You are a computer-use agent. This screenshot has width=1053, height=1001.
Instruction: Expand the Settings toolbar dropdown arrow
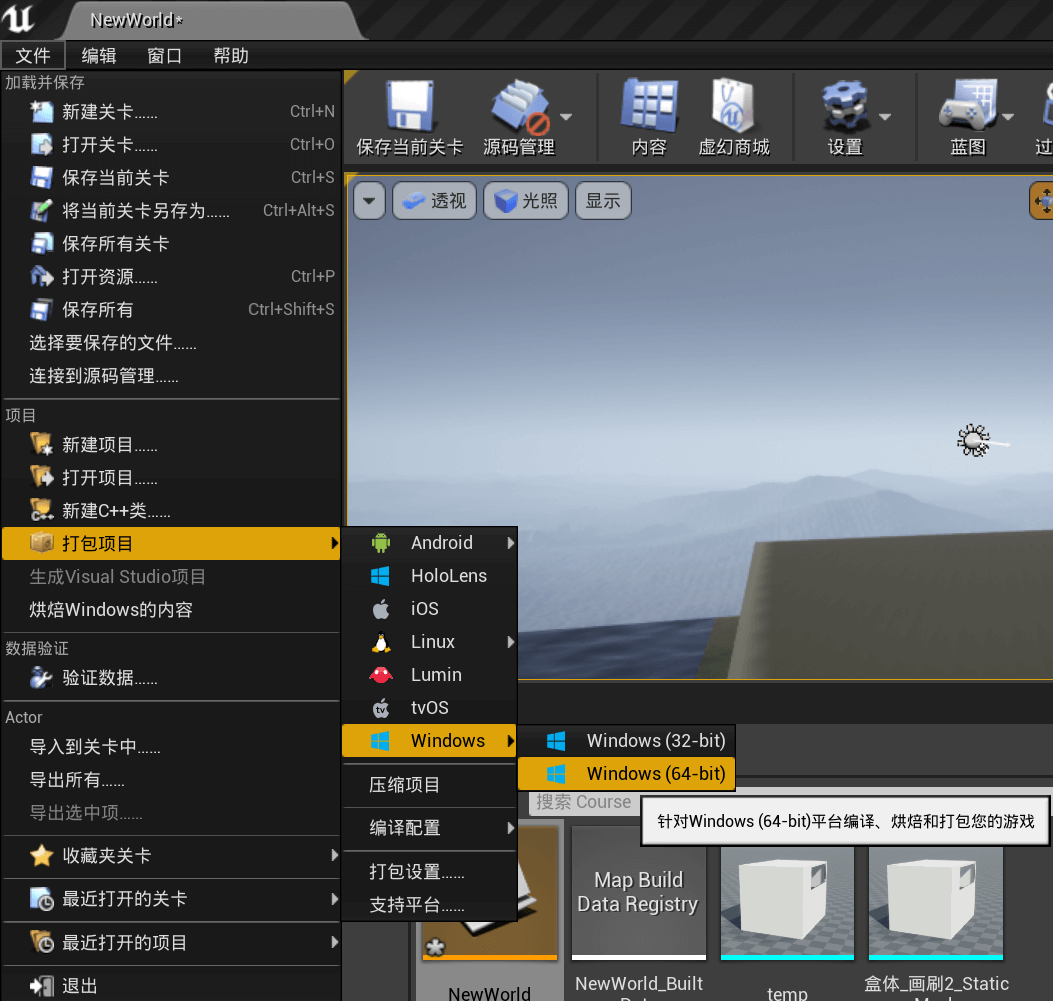885,117
